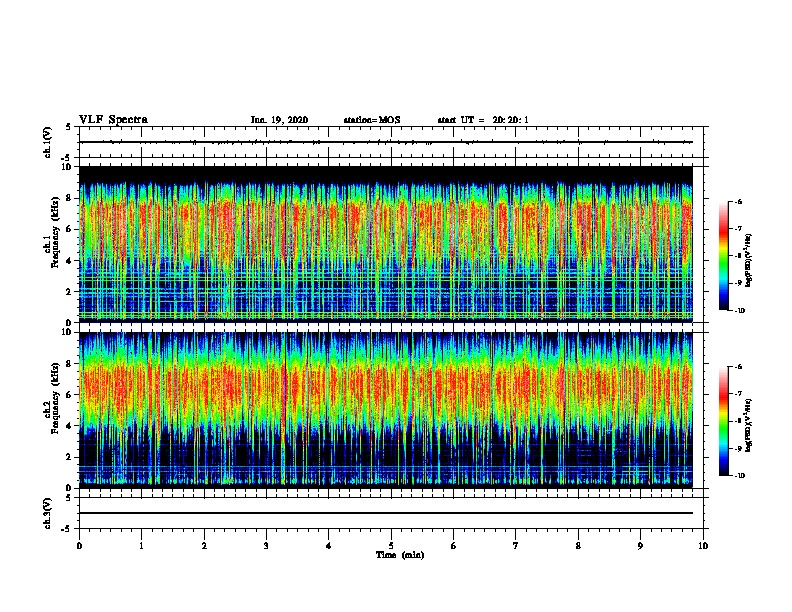This screenshot has height=612, width=792.
Task: Click time axis tick label "3"
Action: (266, 546)
